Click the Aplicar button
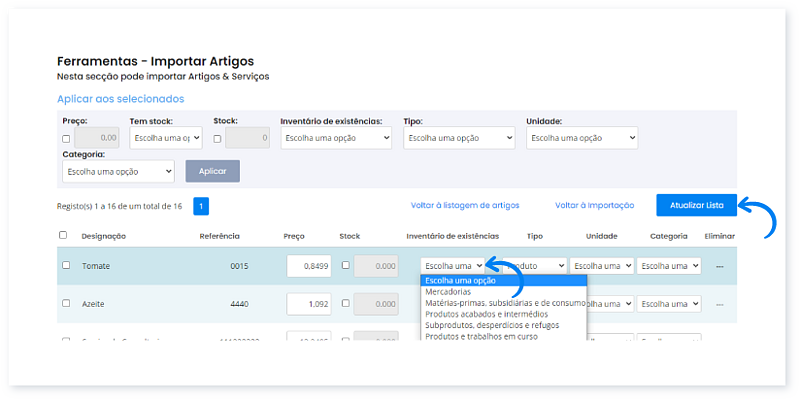 [213, 171]
